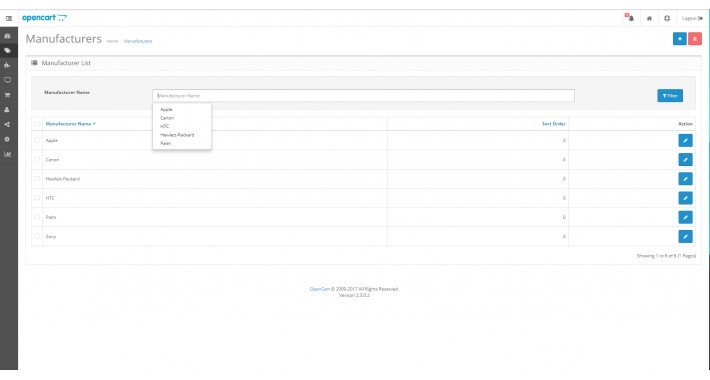This screenshot has width=710, height=380.
Task: Edit Hewlett-Packard with pencil icon
Action: click(x=685, y=179)
